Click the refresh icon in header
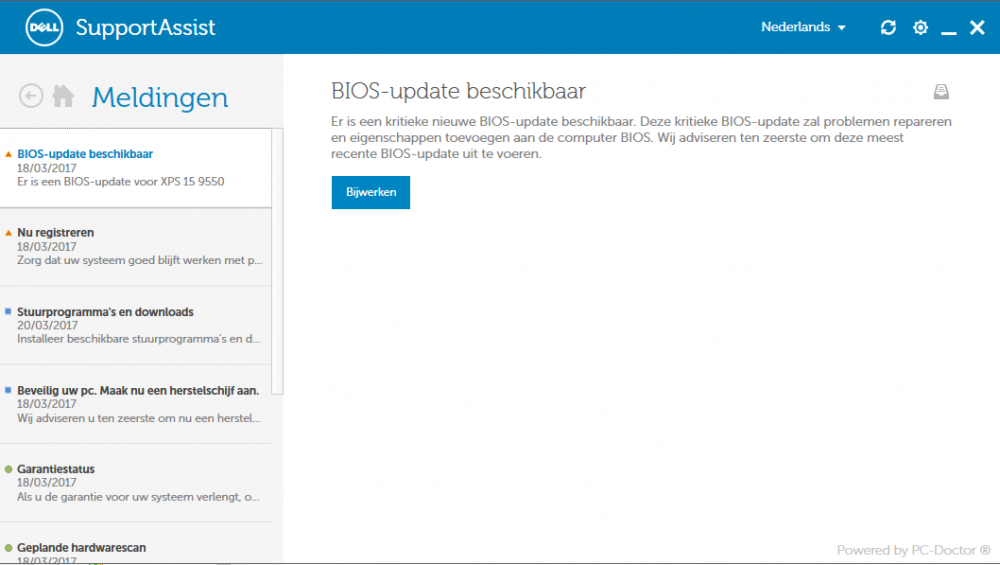Image resolution: width=1000 pixels, height=565 pixels. tap(888, 27)
